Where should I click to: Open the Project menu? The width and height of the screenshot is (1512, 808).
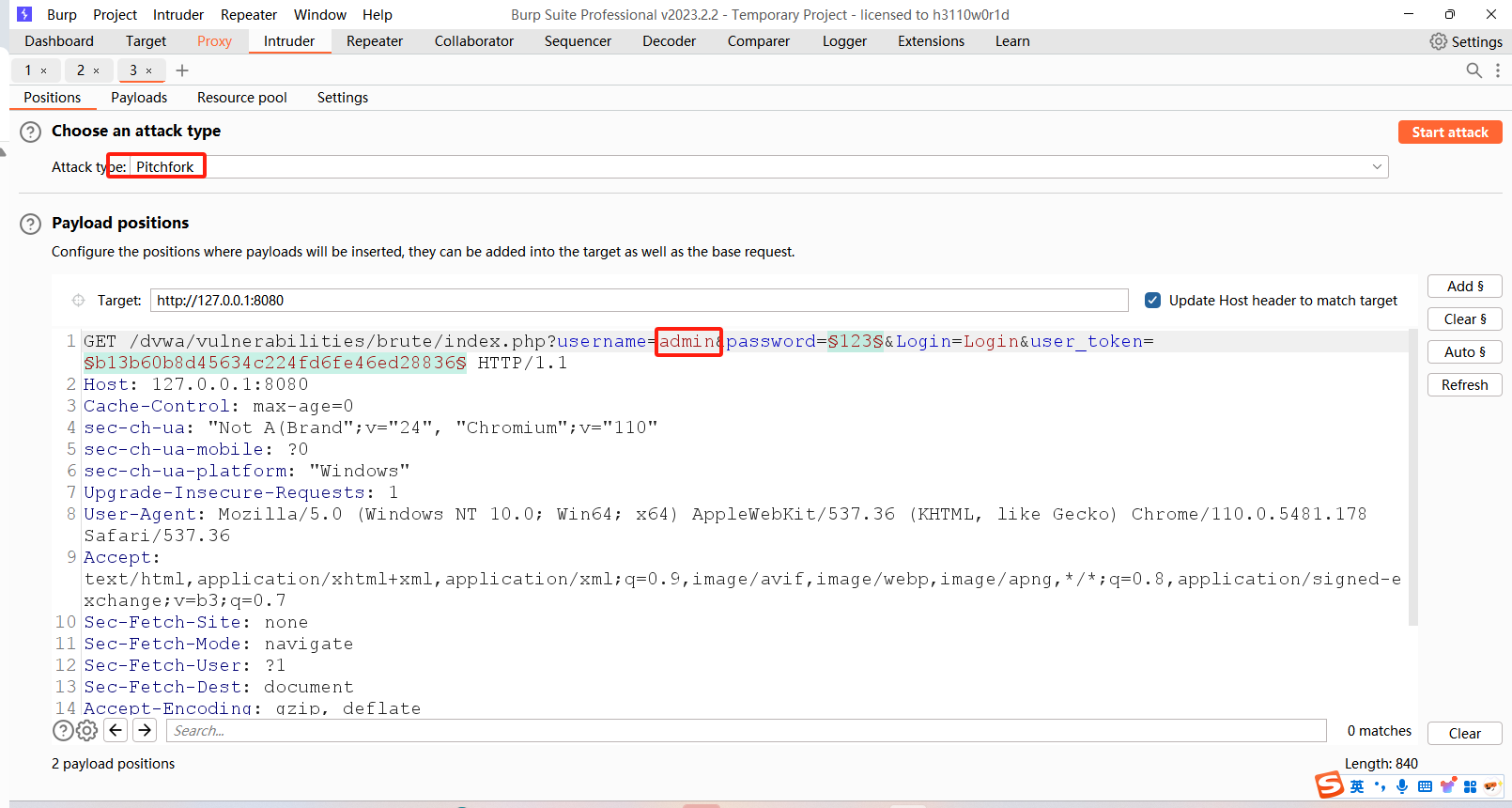115,15
